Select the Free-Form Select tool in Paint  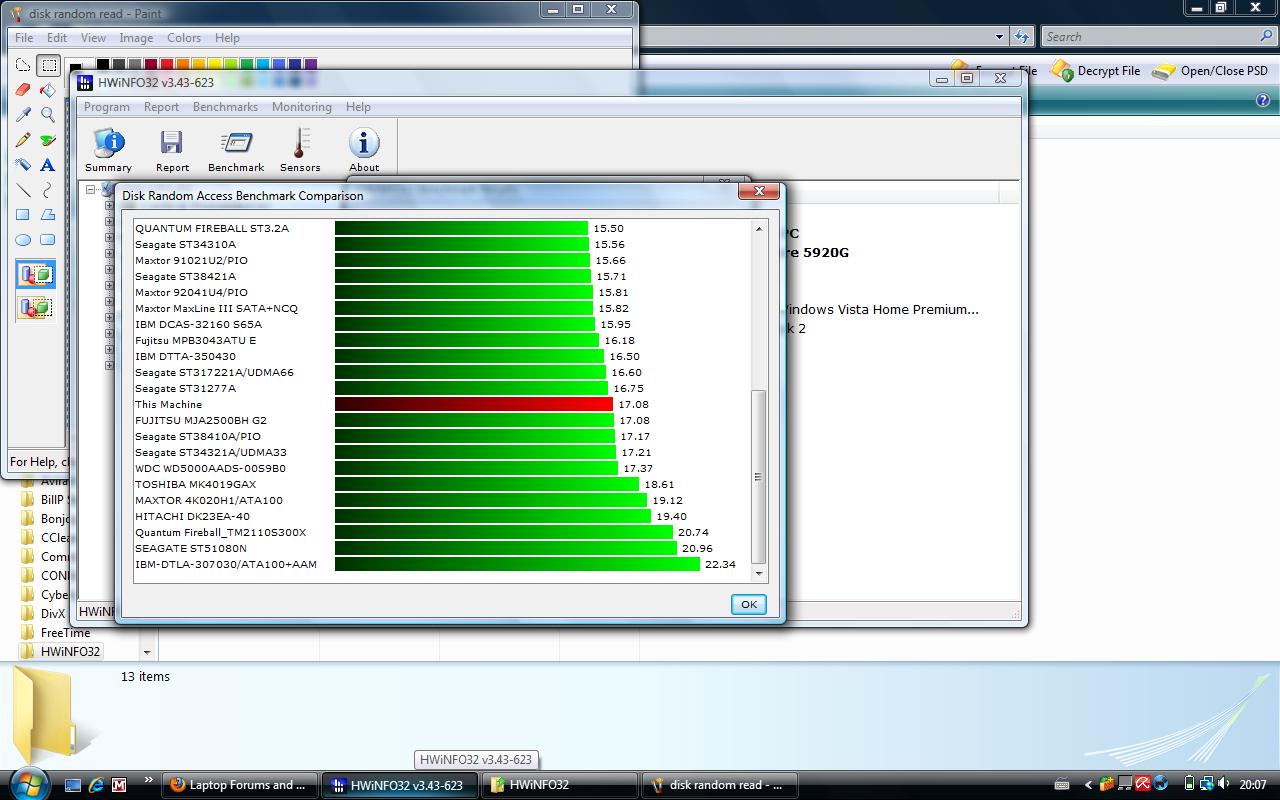pos(23,65)
